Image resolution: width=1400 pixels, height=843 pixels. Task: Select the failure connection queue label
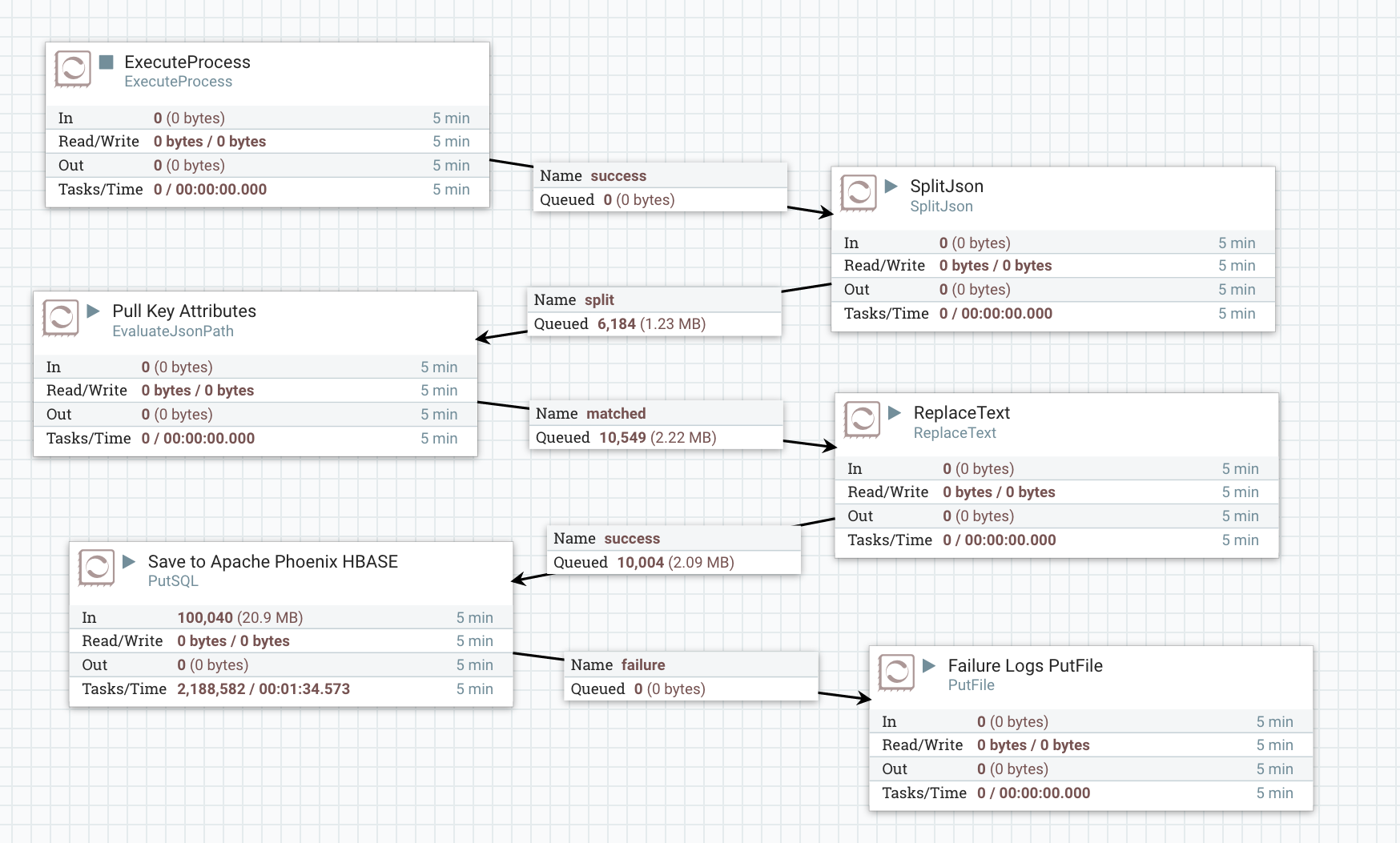pos(691,677)
